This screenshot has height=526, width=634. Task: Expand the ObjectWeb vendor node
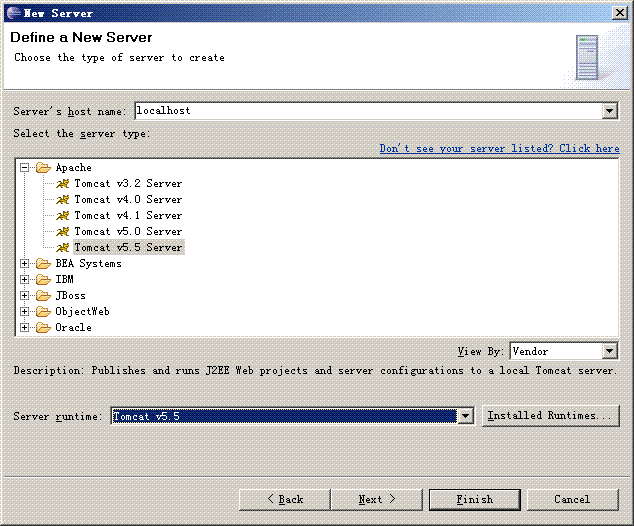(25, 311)
